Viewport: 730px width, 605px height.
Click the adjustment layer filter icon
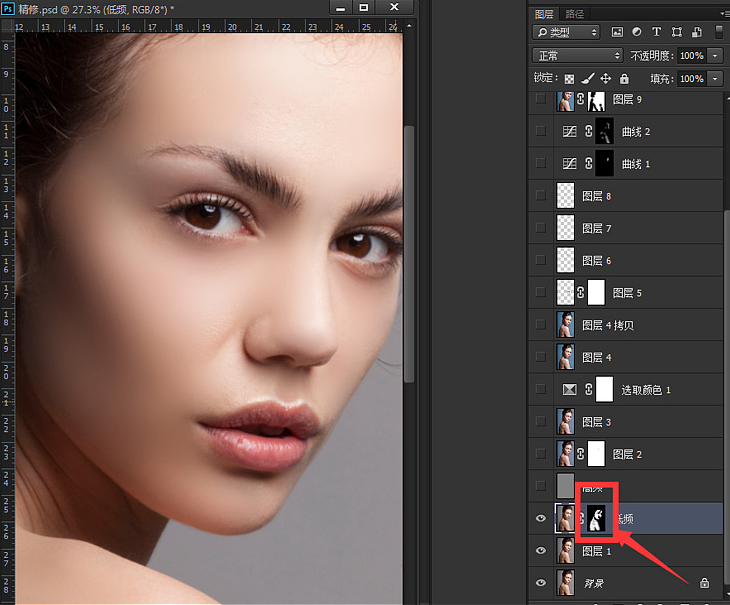click(x=637, y=33)
